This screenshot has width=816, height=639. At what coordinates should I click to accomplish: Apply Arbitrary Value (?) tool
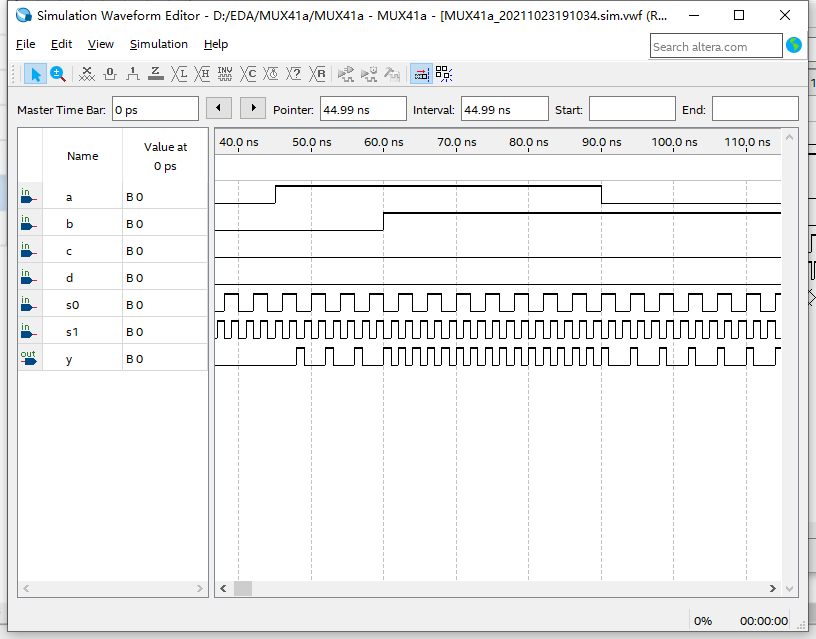click(294, 74)
